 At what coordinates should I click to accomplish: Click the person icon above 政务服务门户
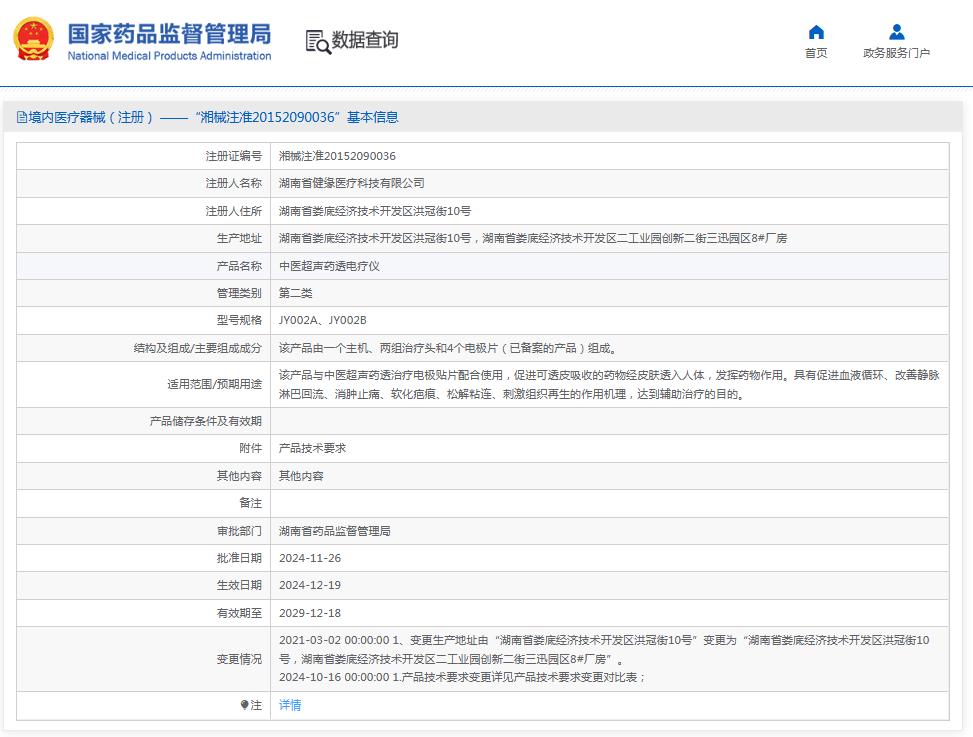pos(895,30)
